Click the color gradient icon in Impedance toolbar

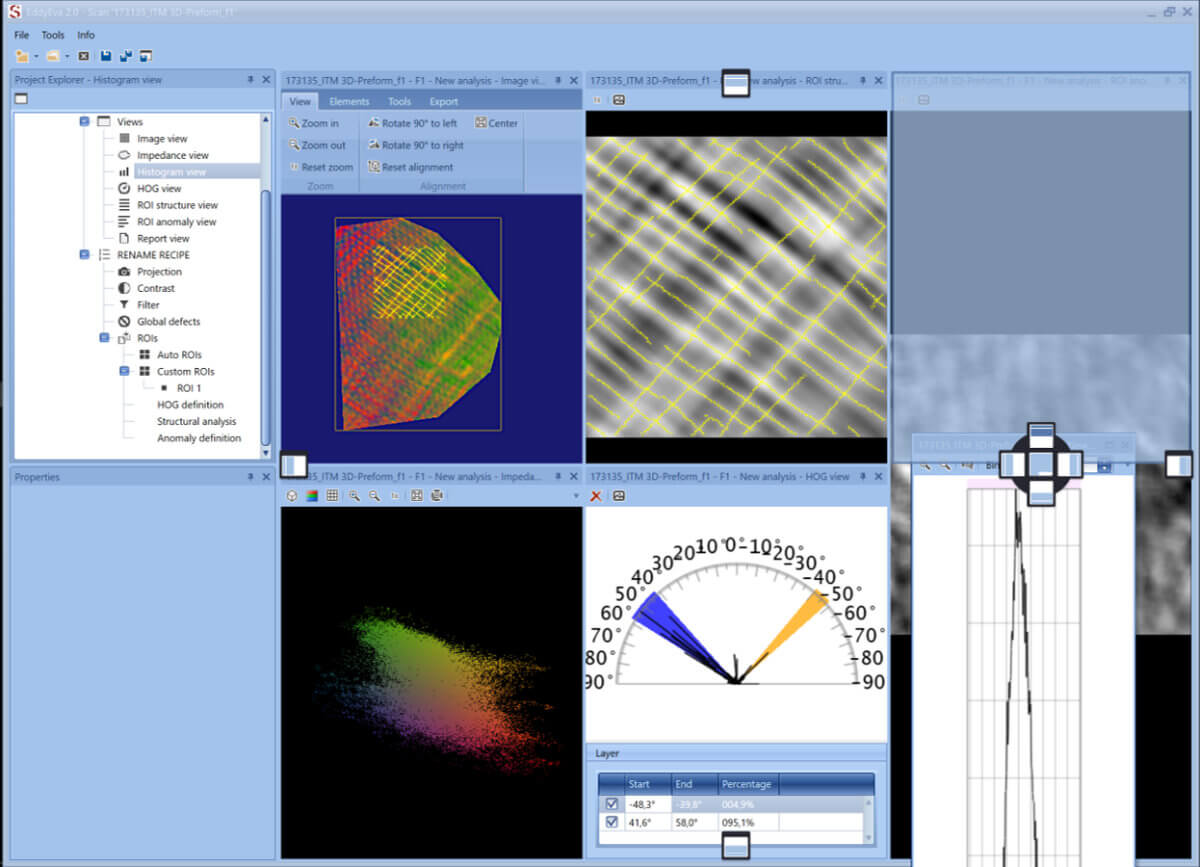coord(312,496)
